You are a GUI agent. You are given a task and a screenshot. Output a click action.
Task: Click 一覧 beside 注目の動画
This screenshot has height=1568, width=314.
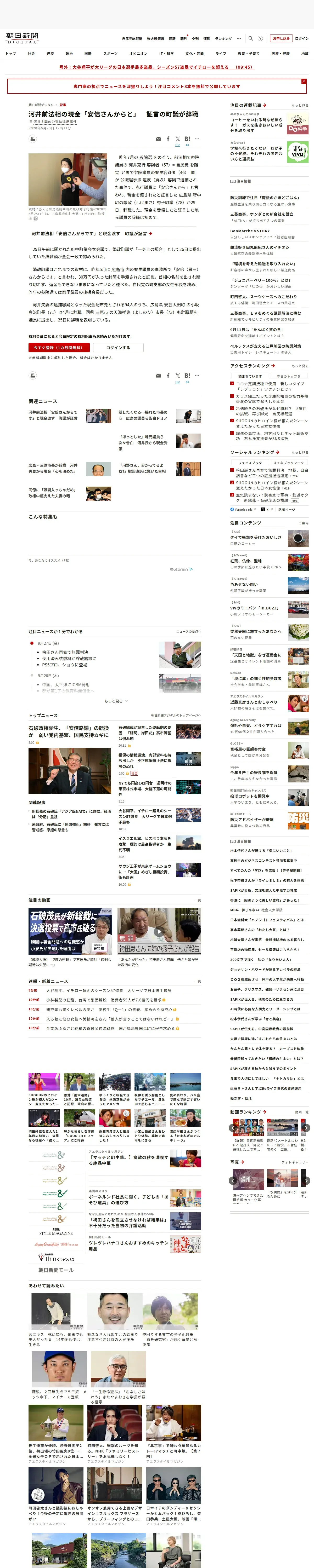198,900
